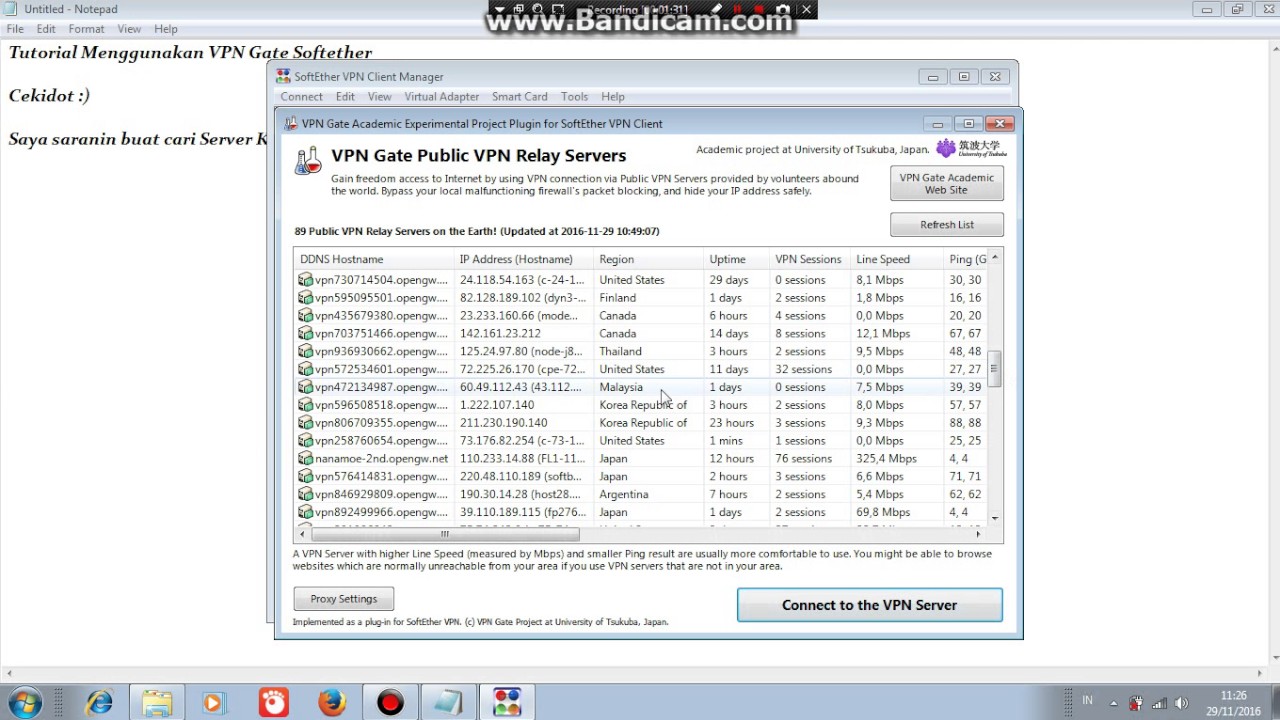Click server icon for vpn258760654 row
Screen dimensions: 1280x720
306,441
